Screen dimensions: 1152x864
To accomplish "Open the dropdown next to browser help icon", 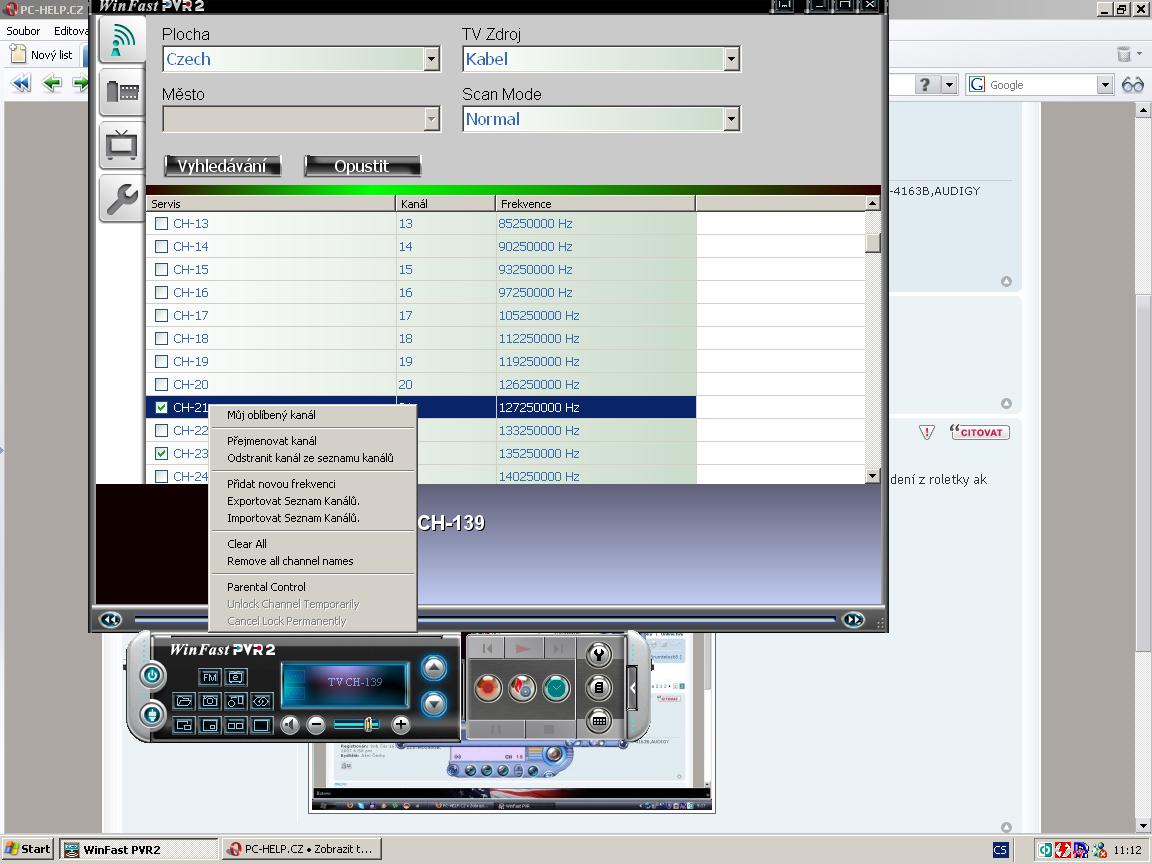I will click(x=949, y=85).
